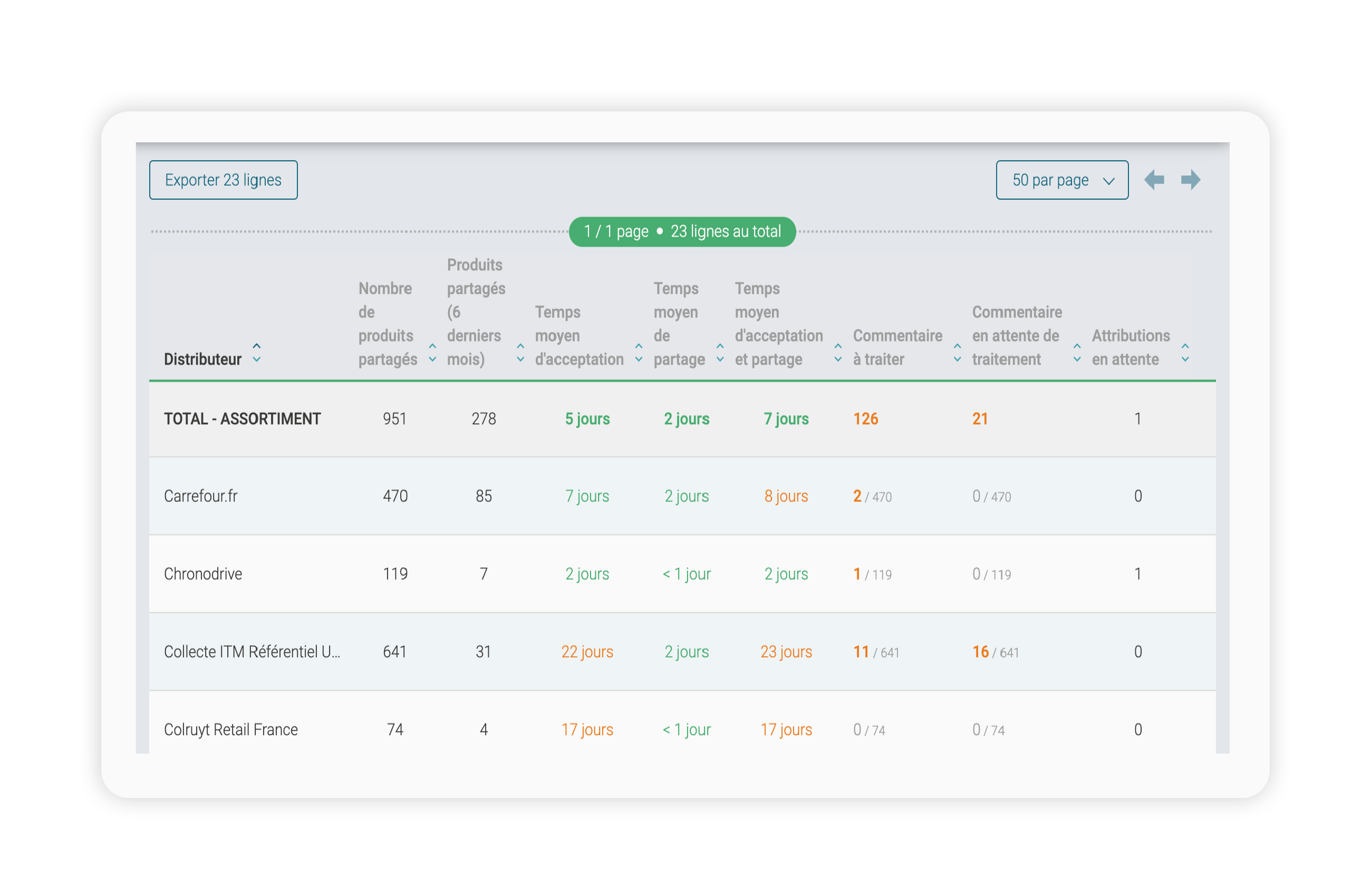Click Colruyt 17 jours acceptance time cell
1371x896 pixels.
[x=587, y=729]
